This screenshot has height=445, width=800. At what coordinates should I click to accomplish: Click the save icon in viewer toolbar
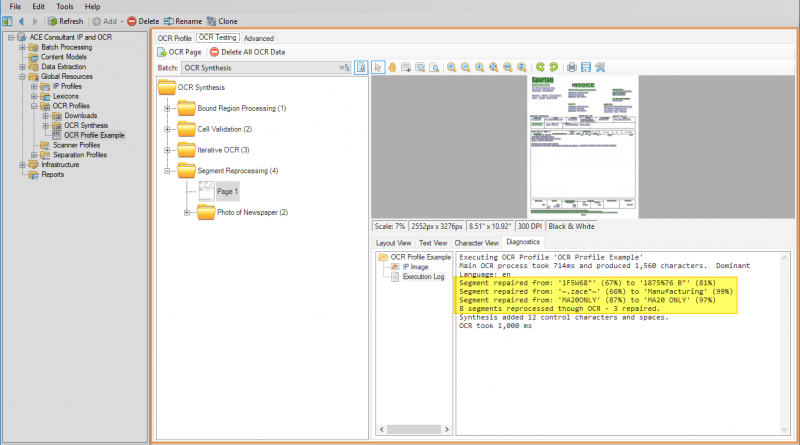[586, 67]
